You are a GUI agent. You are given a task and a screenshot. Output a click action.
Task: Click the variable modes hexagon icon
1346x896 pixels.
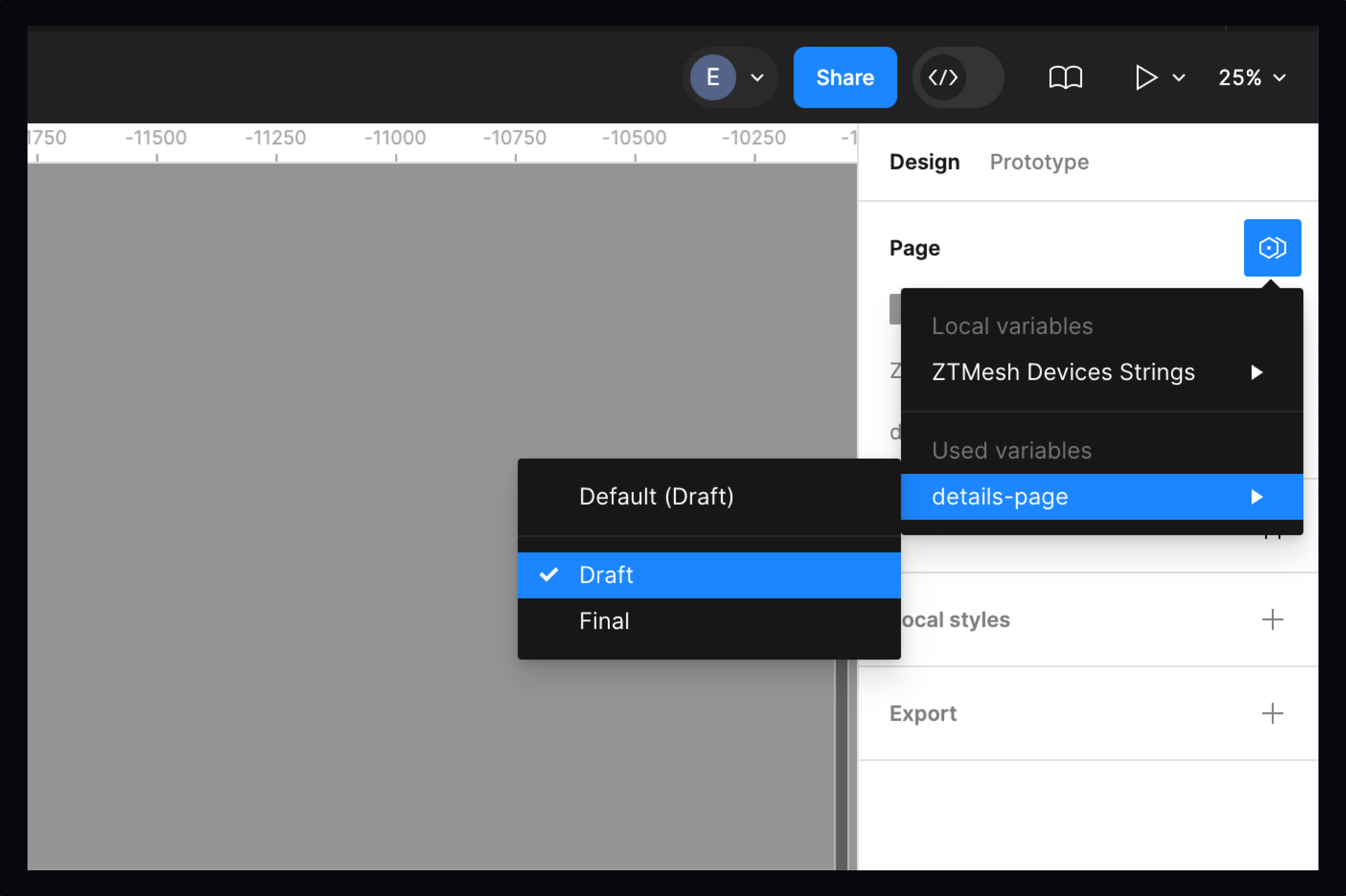(x=1272, y=248)
